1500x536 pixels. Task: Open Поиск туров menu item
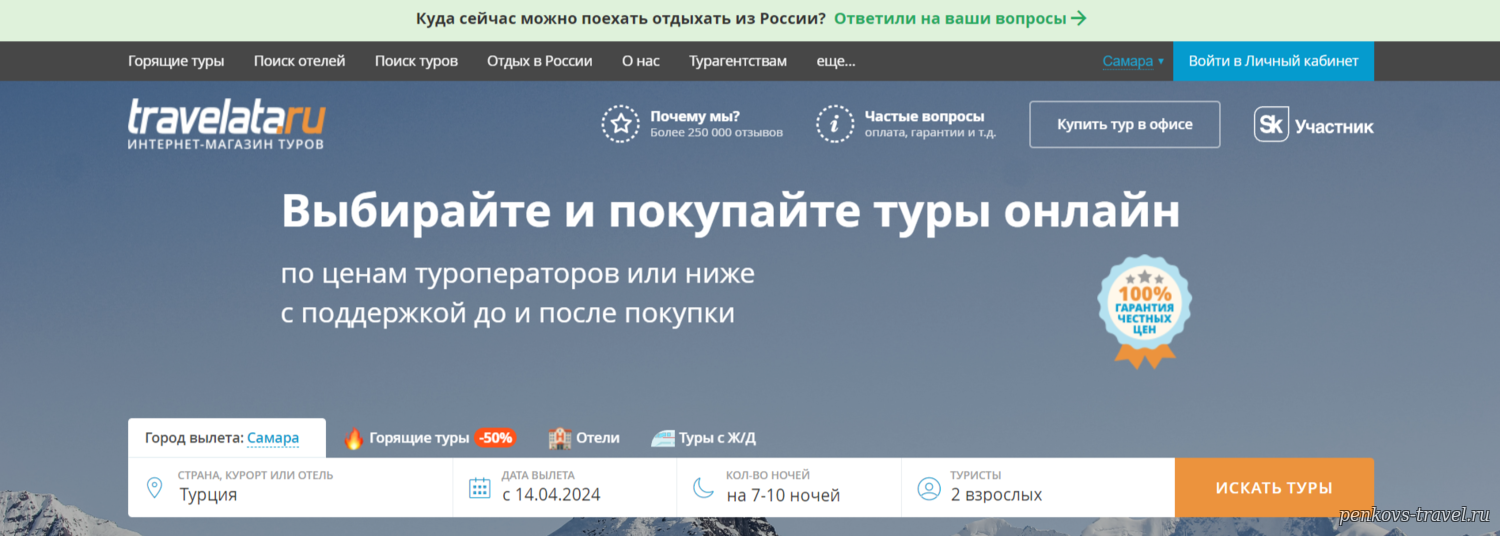(x=416, y=61)
